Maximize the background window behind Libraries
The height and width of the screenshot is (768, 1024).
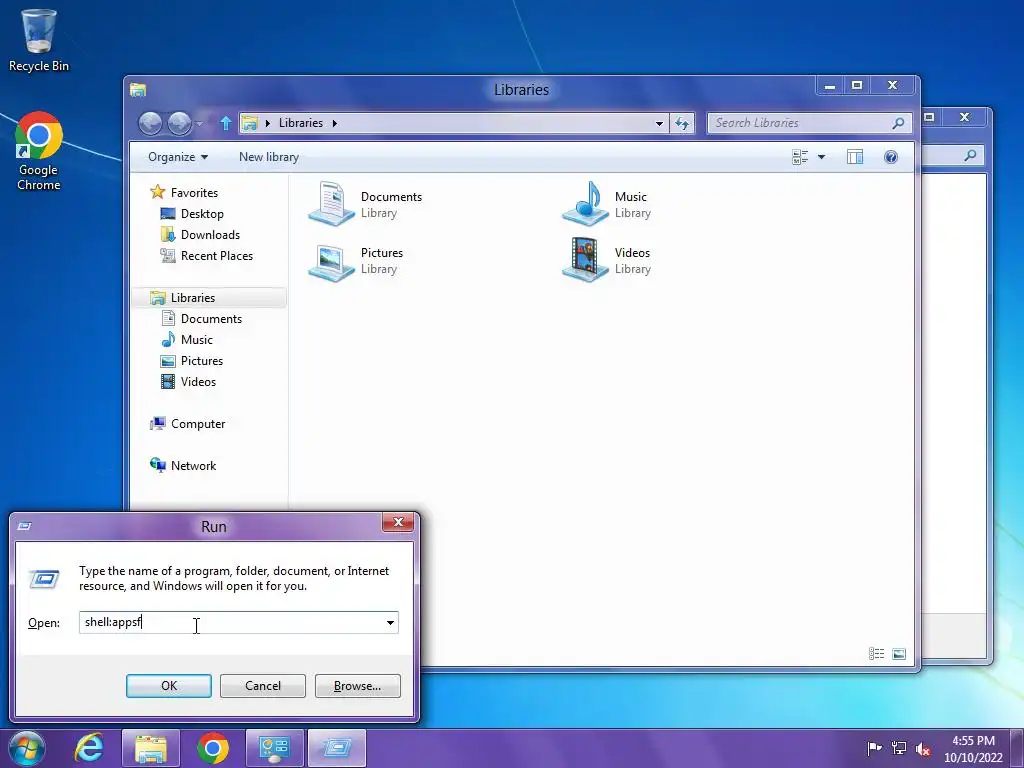coord(929,117)
